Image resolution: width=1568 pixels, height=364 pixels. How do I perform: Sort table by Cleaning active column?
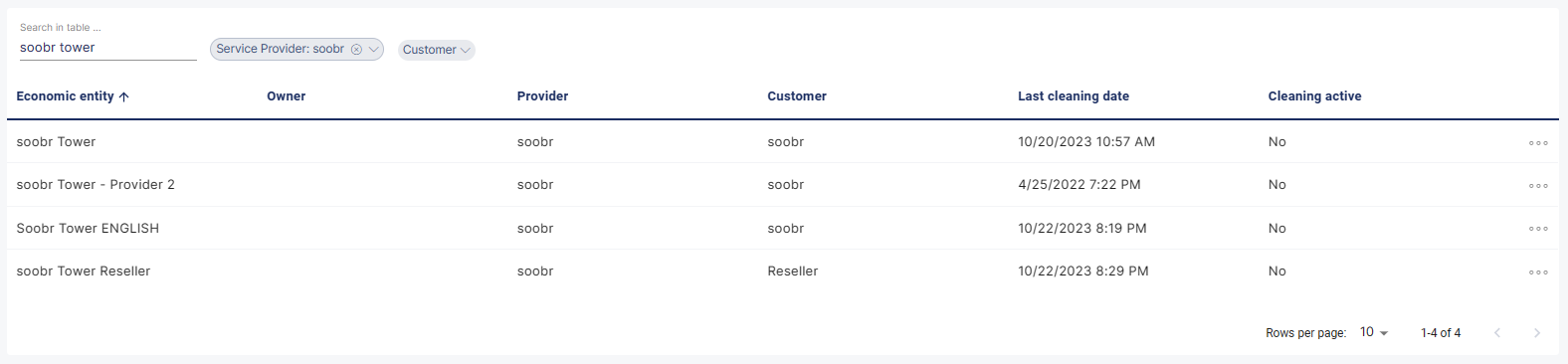1314,96
